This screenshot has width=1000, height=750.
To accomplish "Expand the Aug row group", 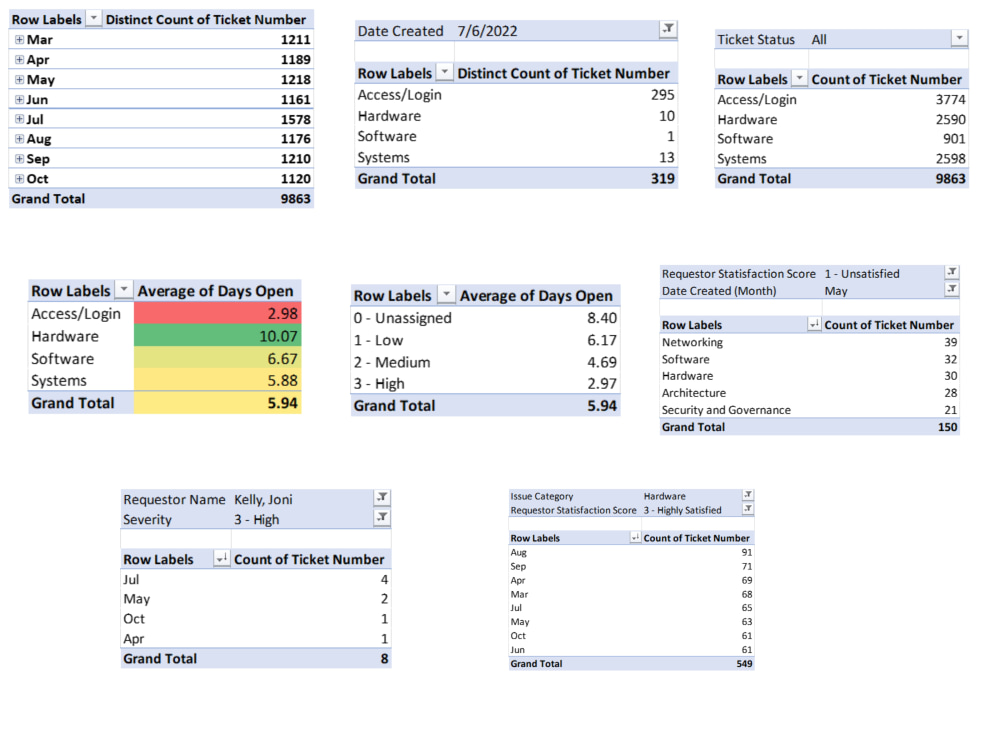I will (19, 138).
